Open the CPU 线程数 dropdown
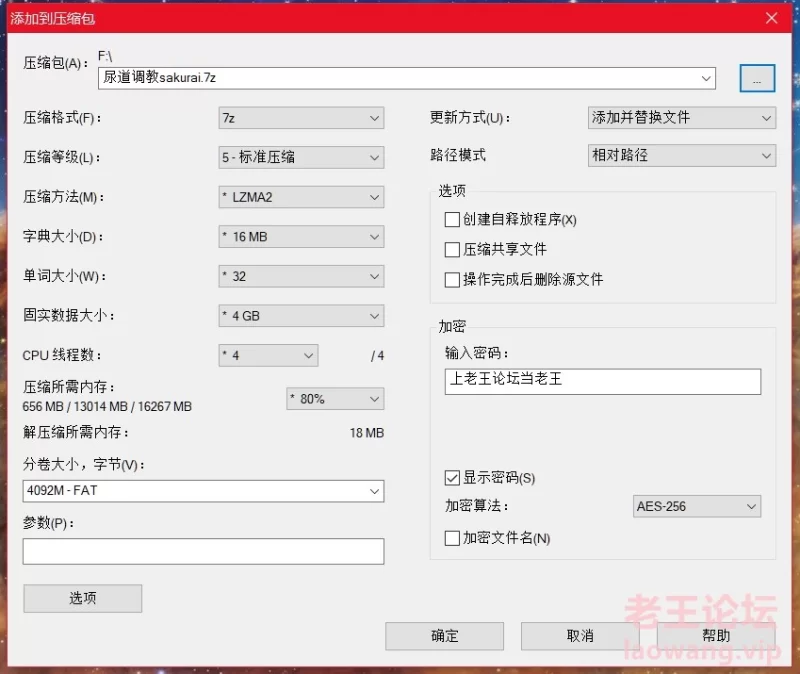 (x=268, y=355)
